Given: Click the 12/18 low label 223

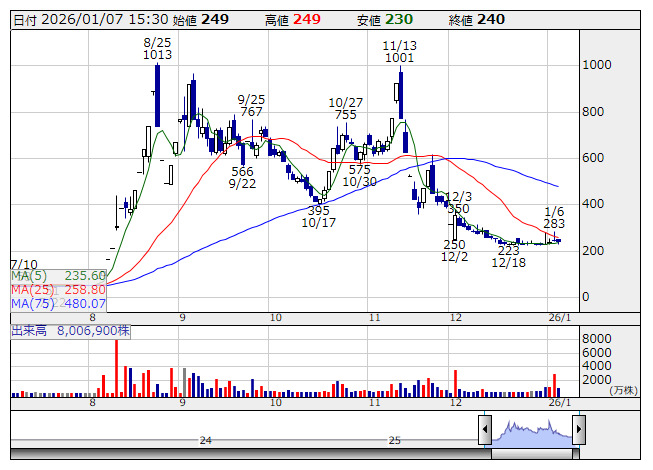Looking at the screenshot, I should click(508, 250).
